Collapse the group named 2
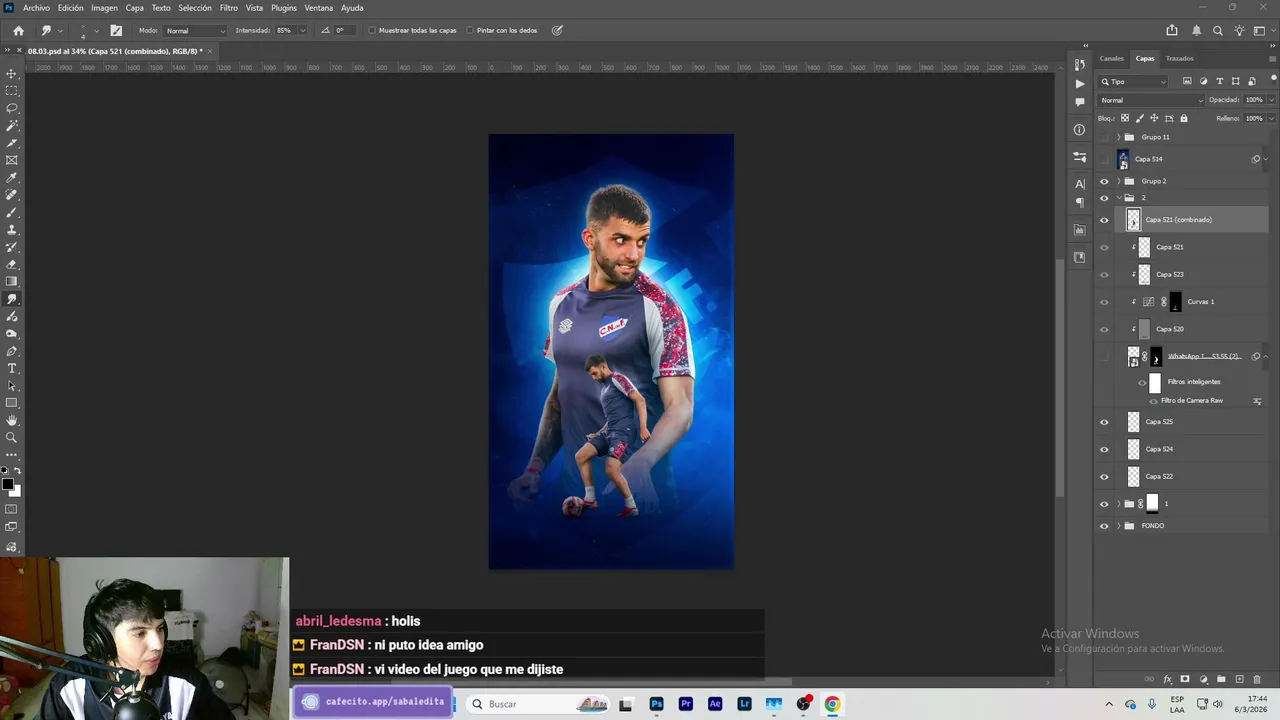Screen dimensions: 1280x720 [x=1118, y=198]
